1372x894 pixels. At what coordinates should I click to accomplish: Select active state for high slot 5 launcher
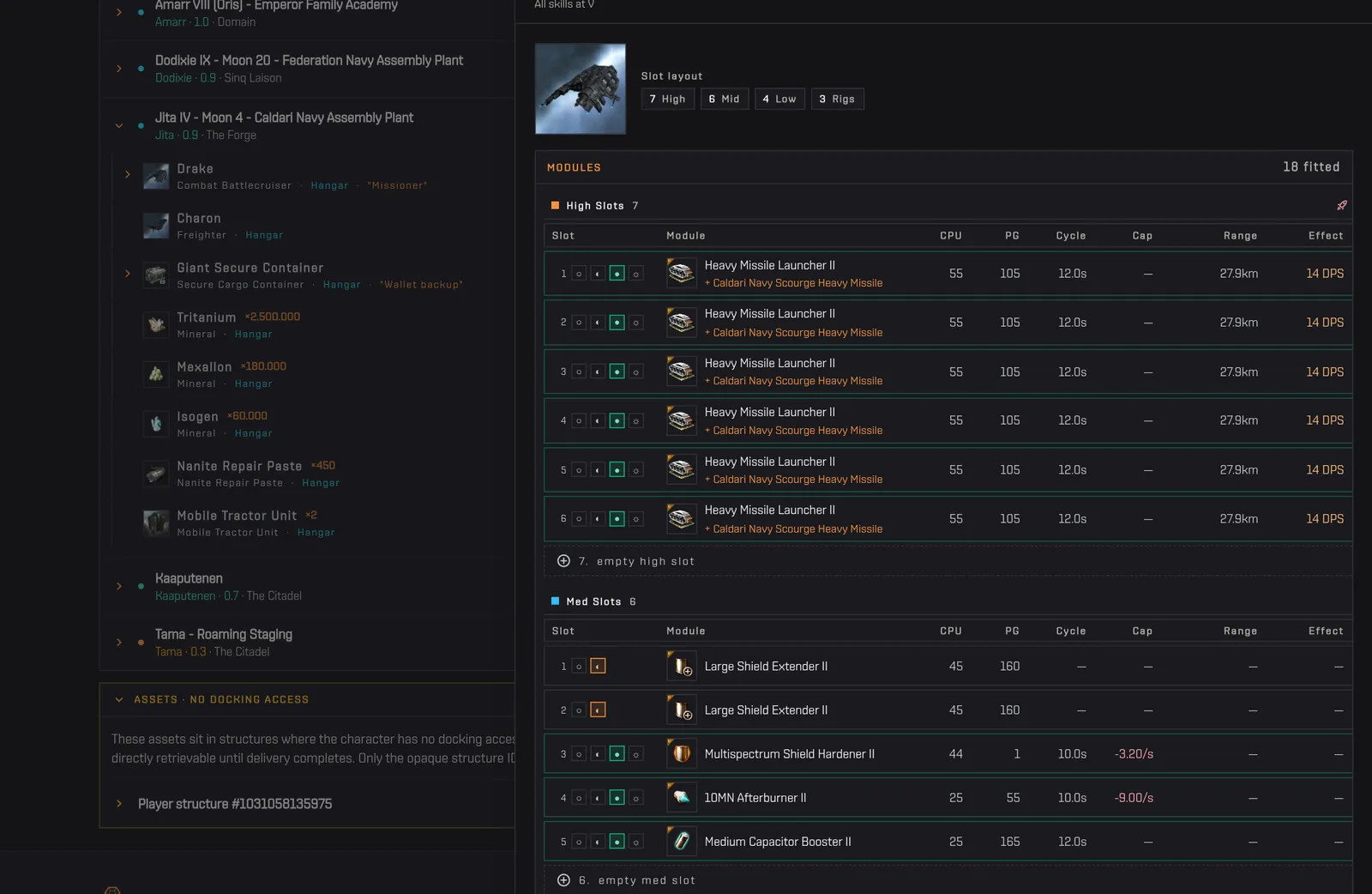[x=617, y=470]
